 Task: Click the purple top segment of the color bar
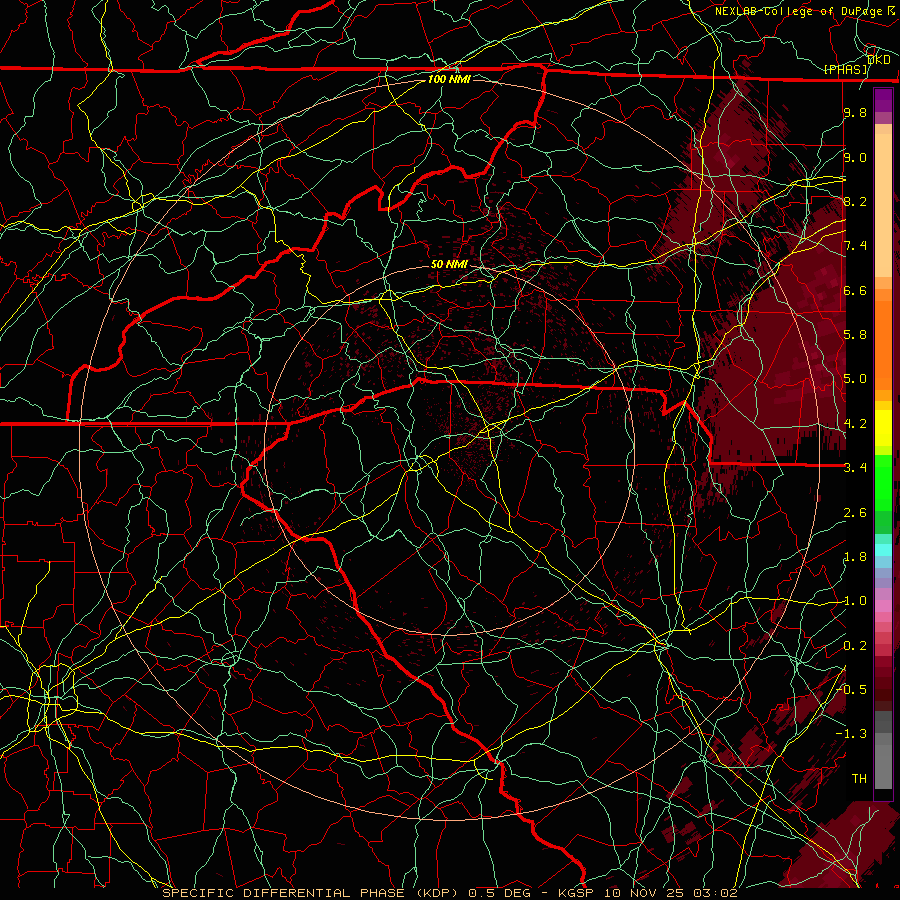click(883, 100)
